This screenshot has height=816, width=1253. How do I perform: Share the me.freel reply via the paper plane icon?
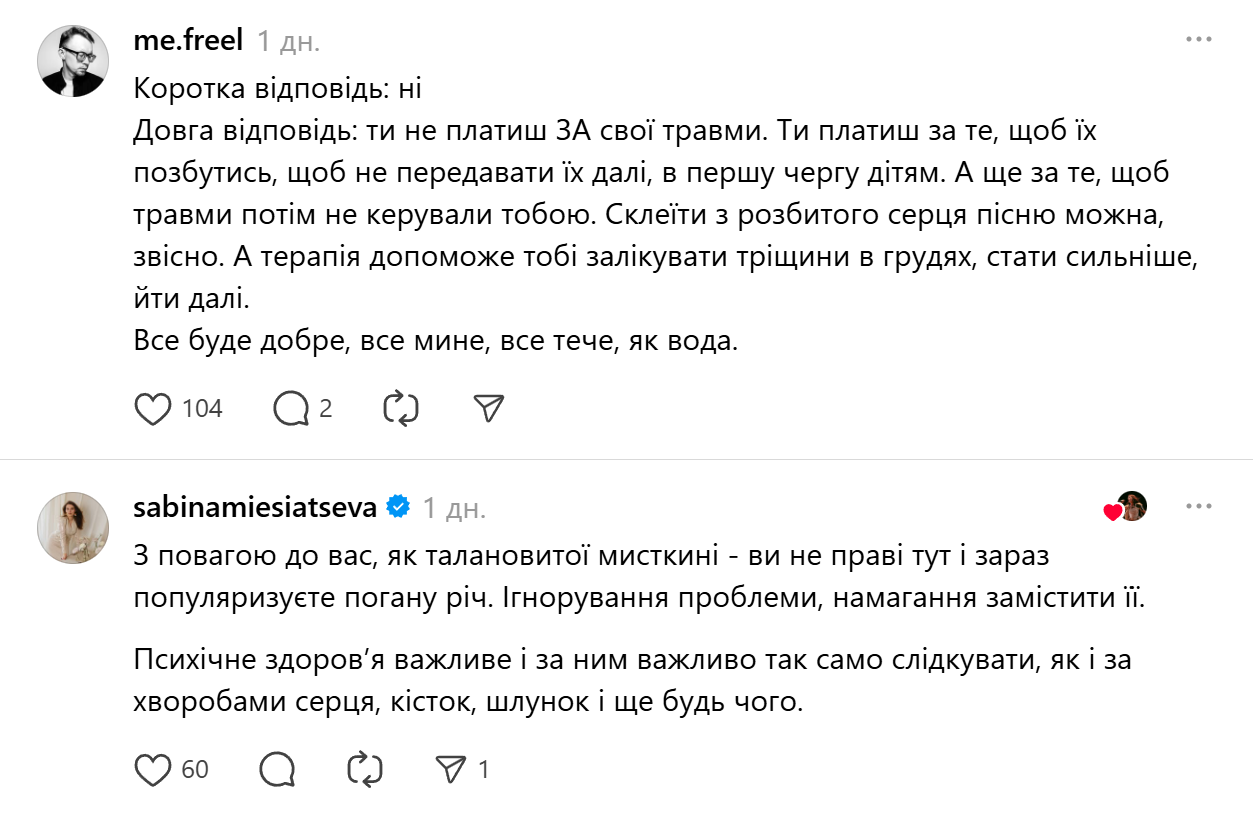pyautogui.click(x=488, y=409)
